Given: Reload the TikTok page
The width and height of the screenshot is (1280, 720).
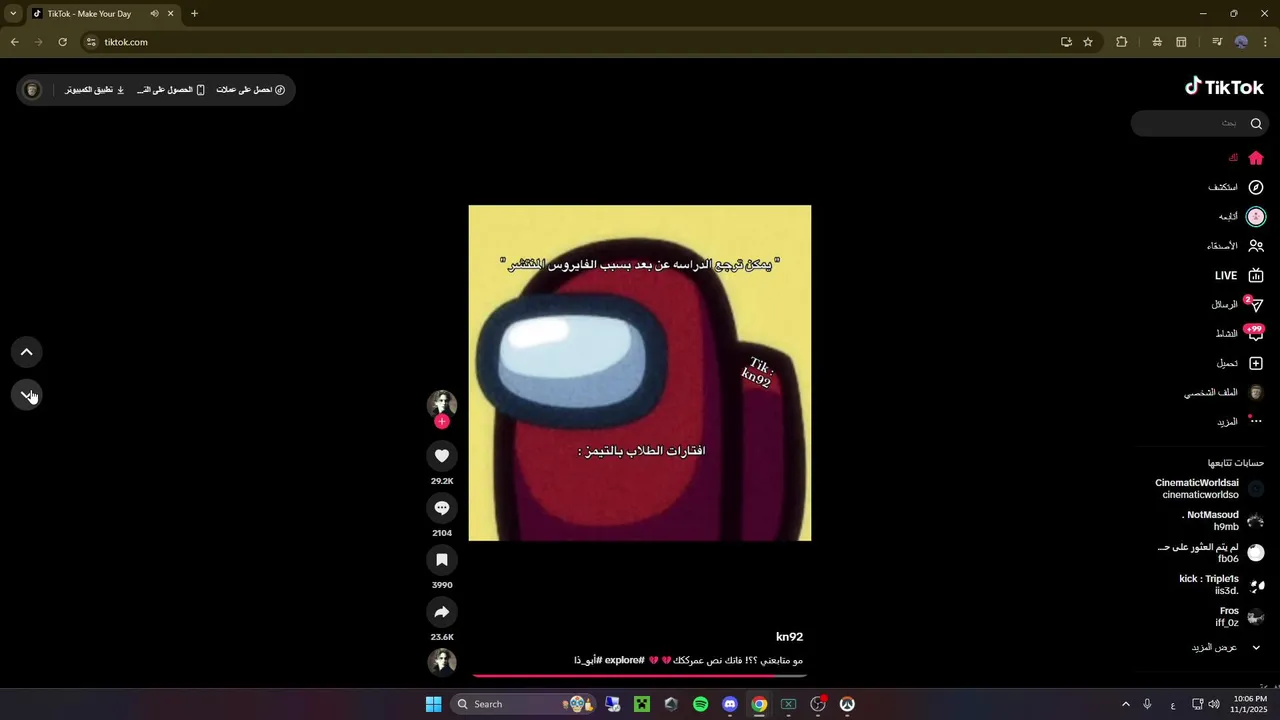Looking at the screenshot, I should 62,42.
